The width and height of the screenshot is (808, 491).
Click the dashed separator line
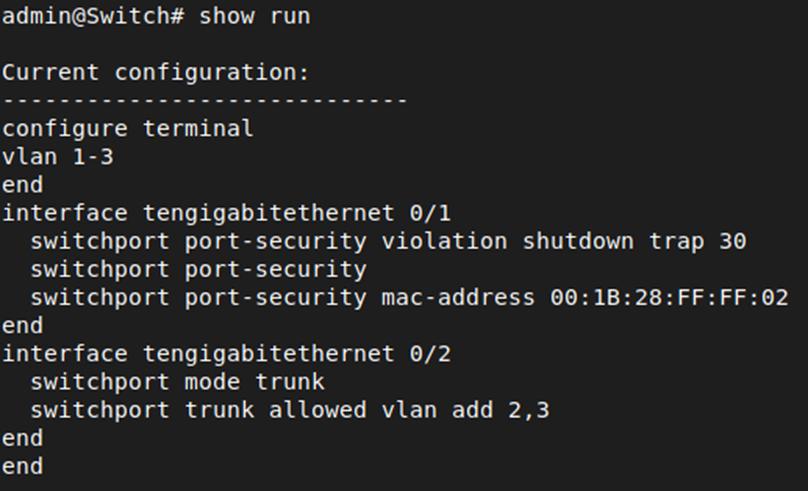point(204,101)
